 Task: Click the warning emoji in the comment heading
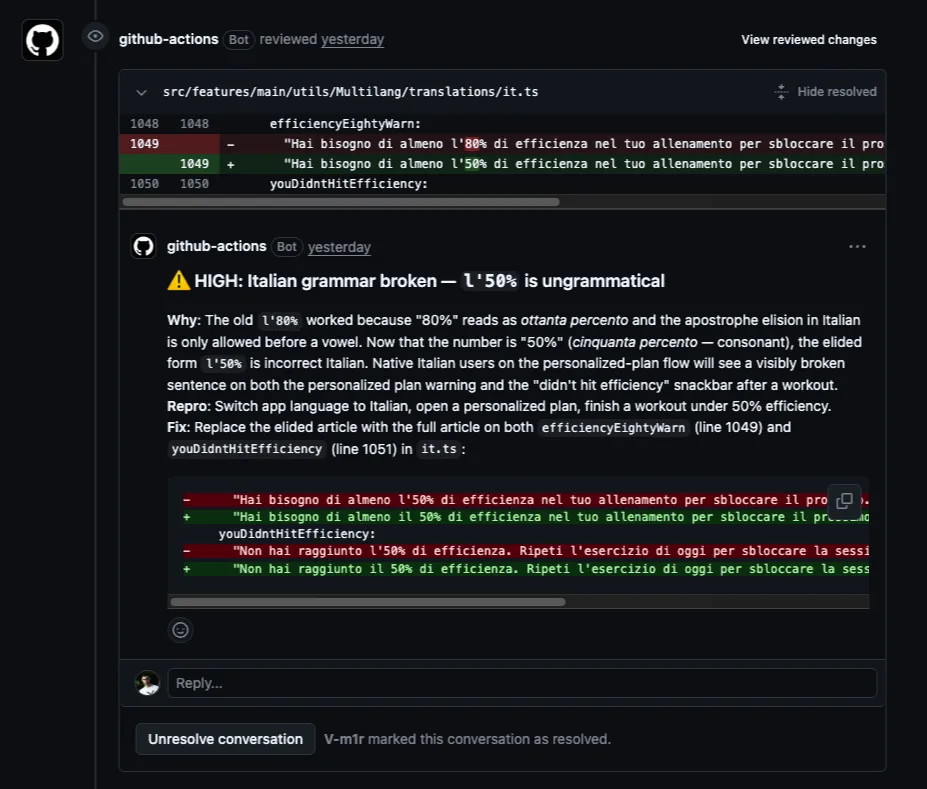[x=179, y=281]
